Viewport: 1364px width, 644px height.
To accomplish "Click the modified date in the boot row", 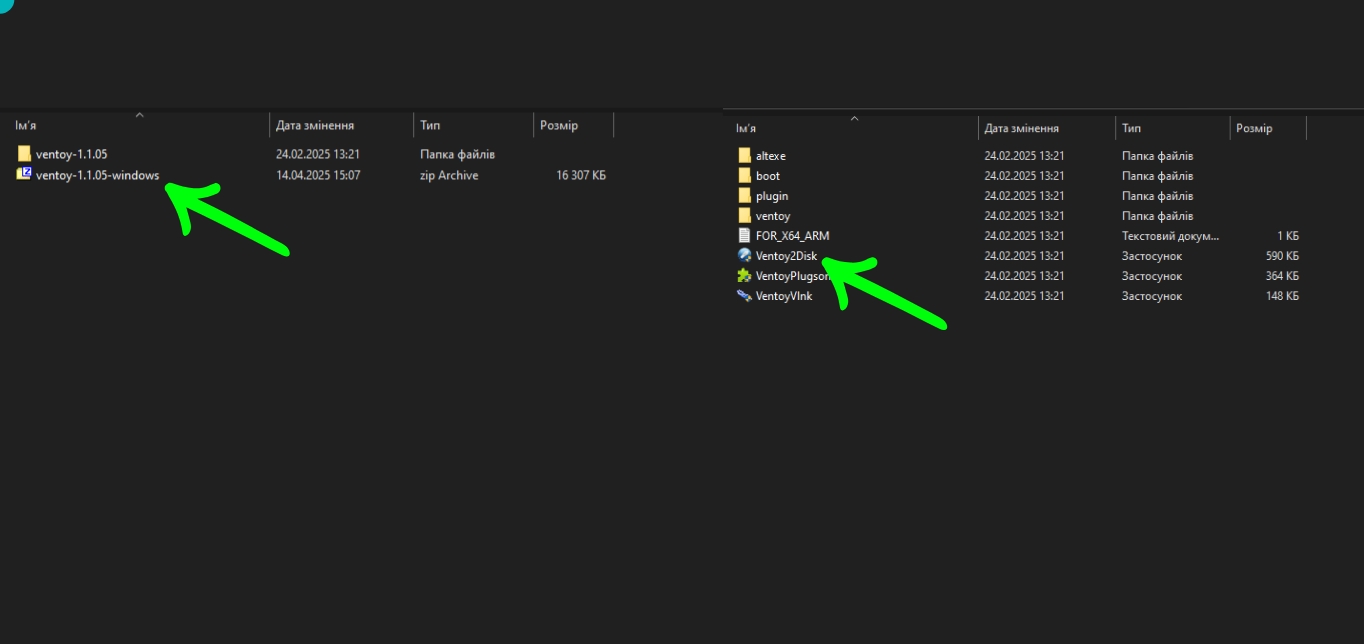I will 1024,176.
